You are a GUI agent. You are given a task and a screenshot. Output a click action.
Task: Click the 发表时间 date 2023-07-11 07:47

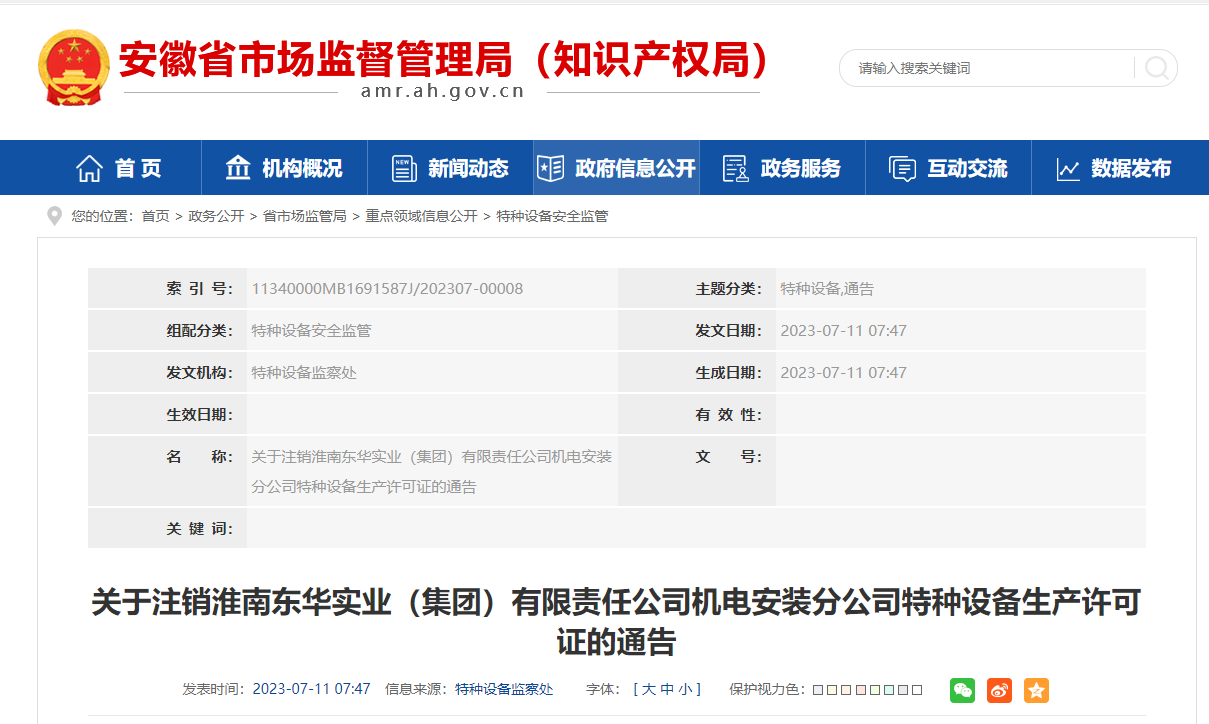click(x=311, y=689)
